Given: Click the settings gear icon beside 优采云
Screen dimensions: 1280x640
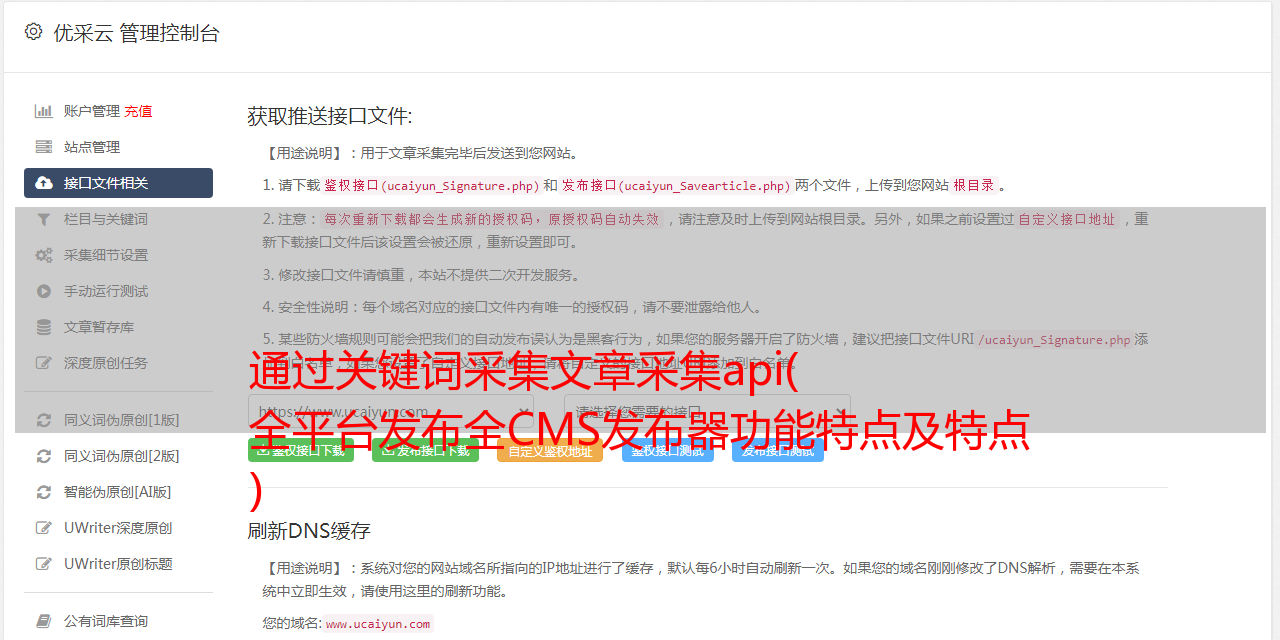Looking at the screenshot, I should pos(33,32).
